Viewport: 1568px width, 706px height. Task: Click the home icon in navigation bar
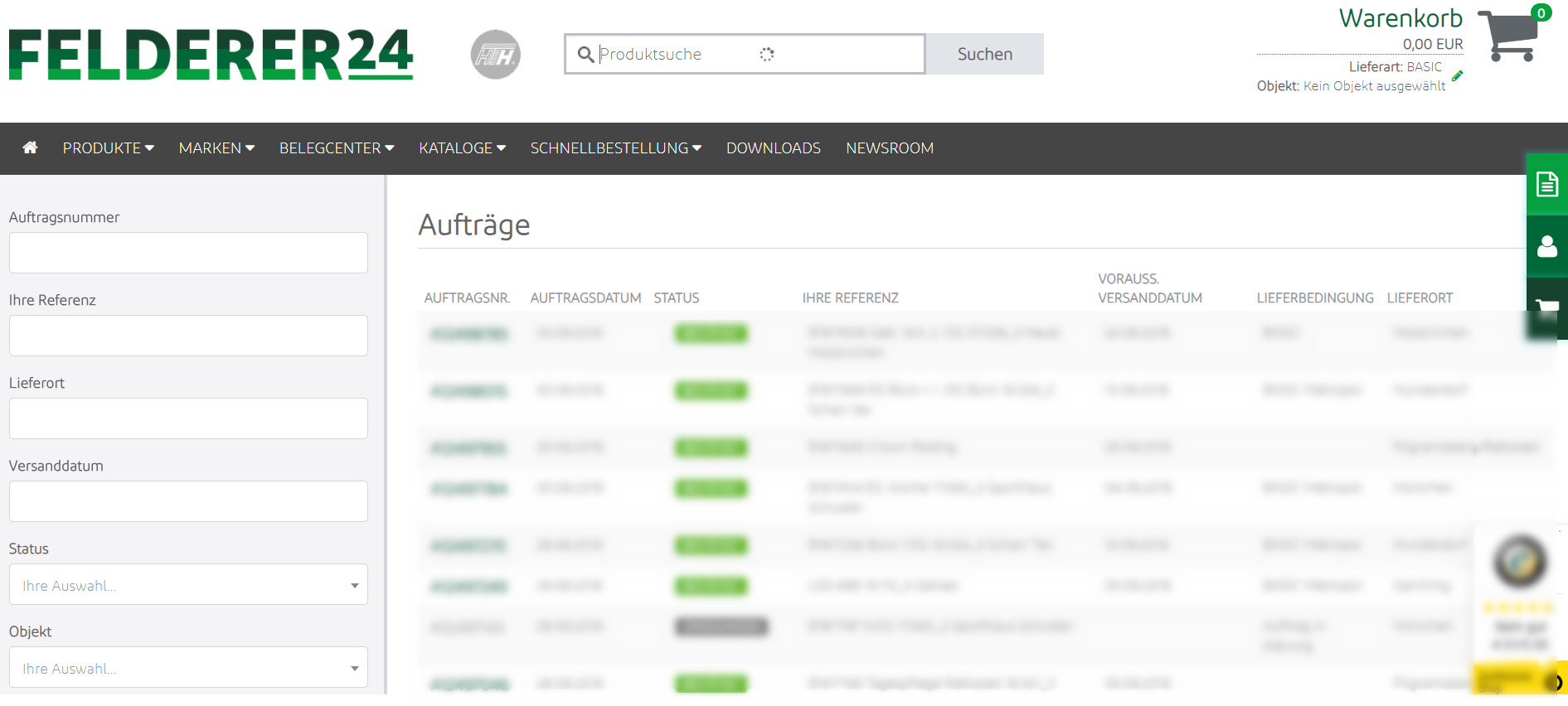(x=30, y=147)
